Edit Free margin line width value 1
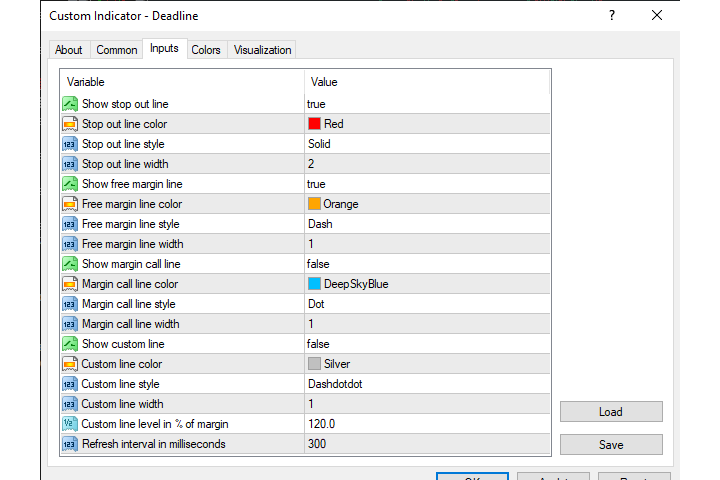 point(427,244)
